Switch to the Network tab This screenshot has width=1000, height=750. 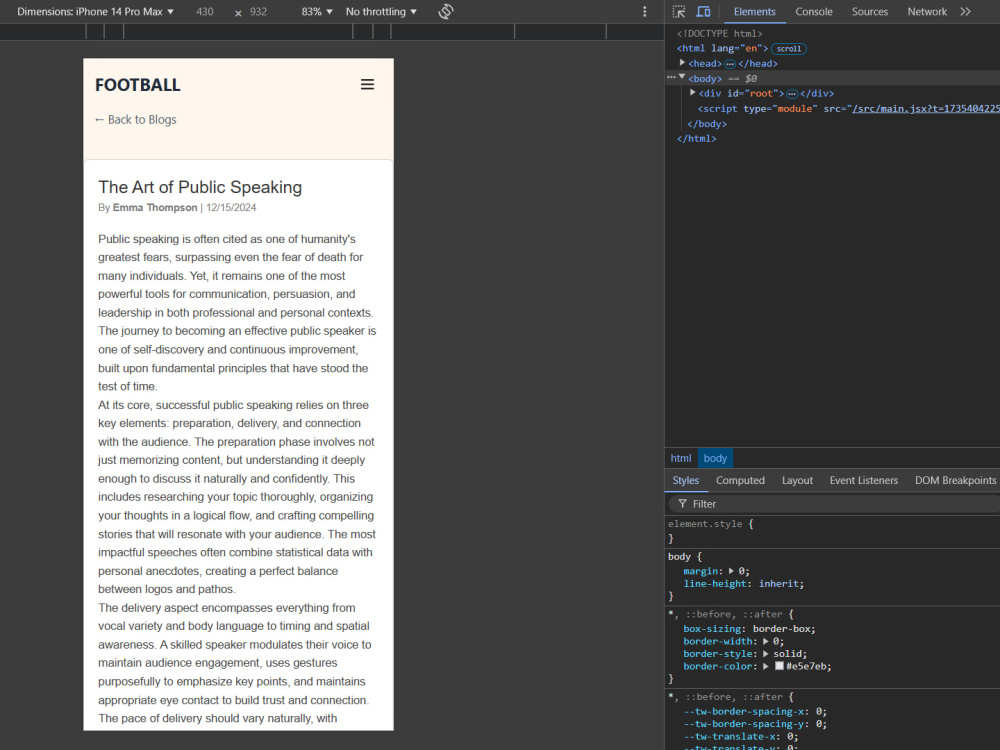(x=927, y=11)
